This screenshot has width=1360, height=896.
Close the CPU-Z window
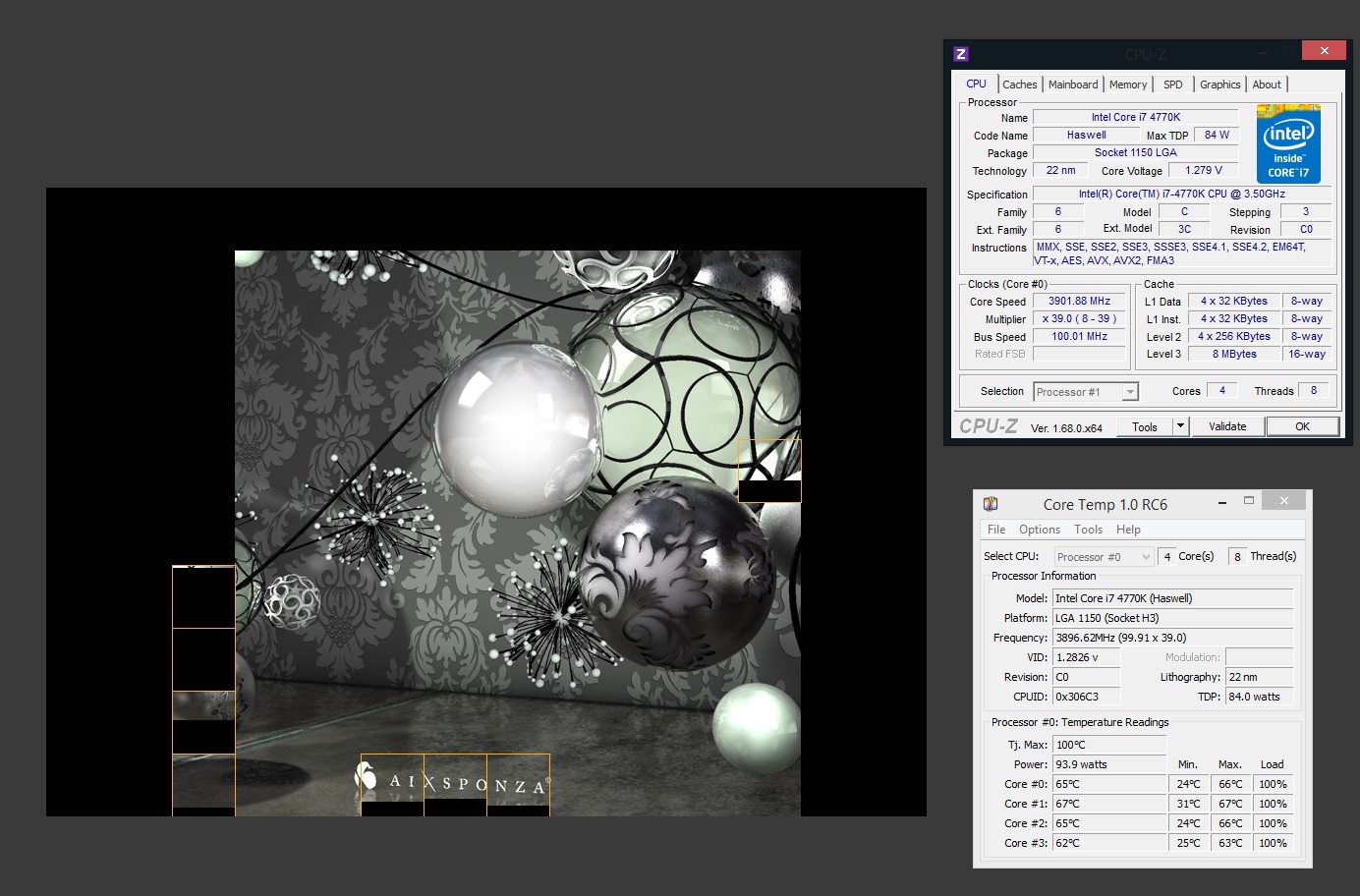click(1324, 51)
